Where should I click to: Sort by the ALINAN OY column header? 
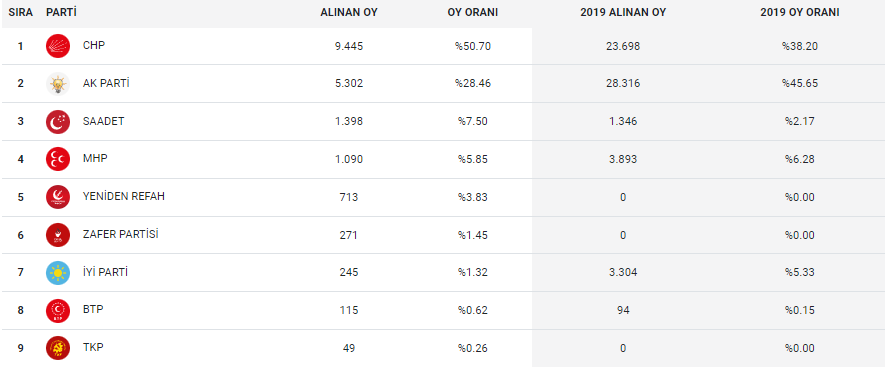[349, 13]
